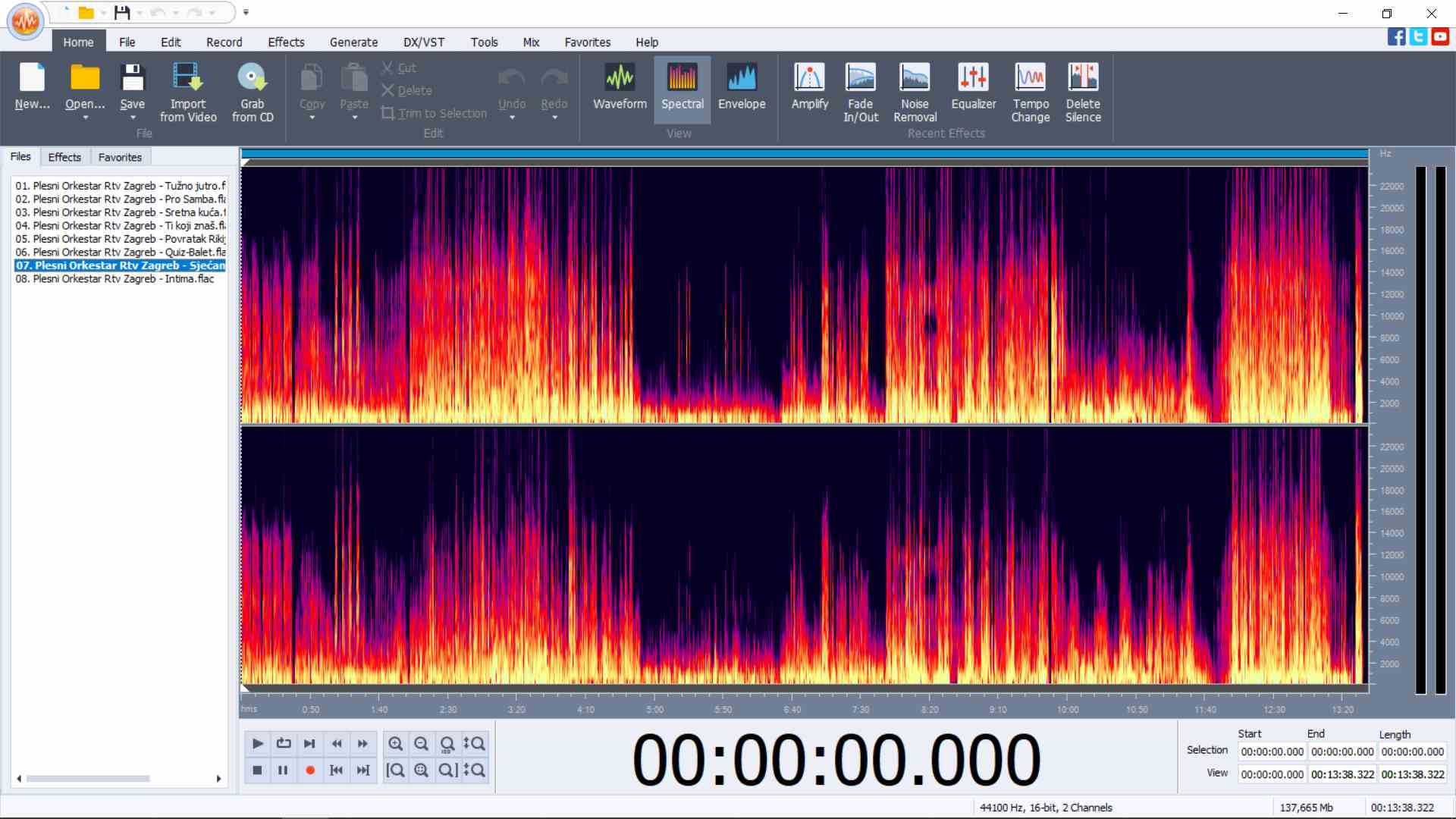This screenshot has height=819, width=1456.
Task: Open the Help ribbon tab
Action: pos(647,42)
